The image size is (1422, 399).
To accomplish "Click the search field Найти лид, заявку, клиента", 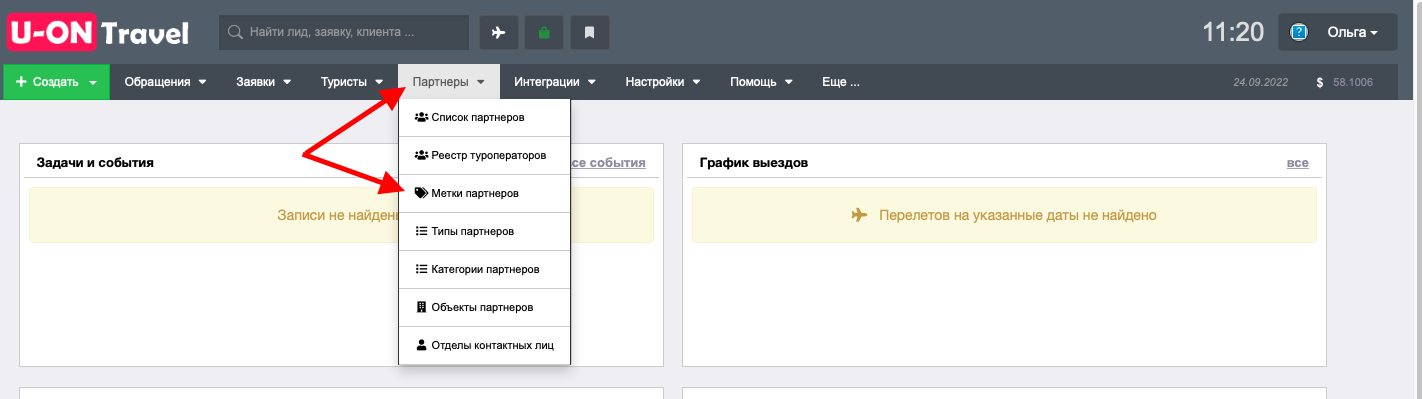I will [344, 32].
